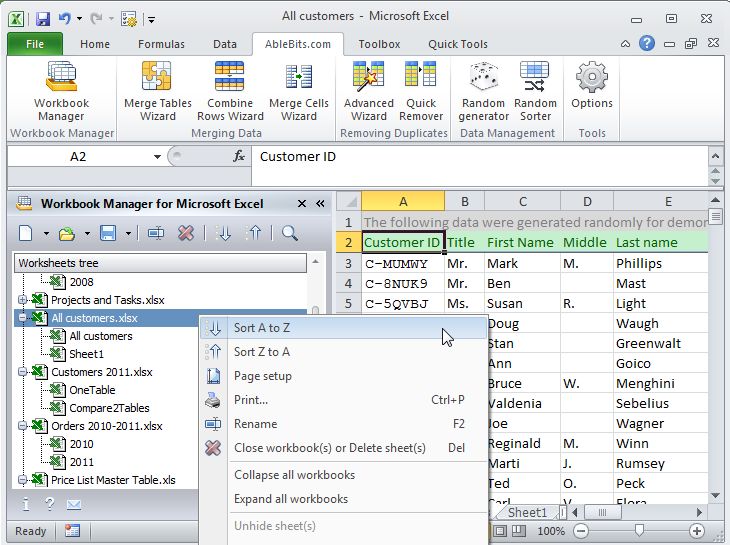730x545 pixels.
Task: Click the magnifier search icon in Workbook Manager
Action: coord(290,233)
